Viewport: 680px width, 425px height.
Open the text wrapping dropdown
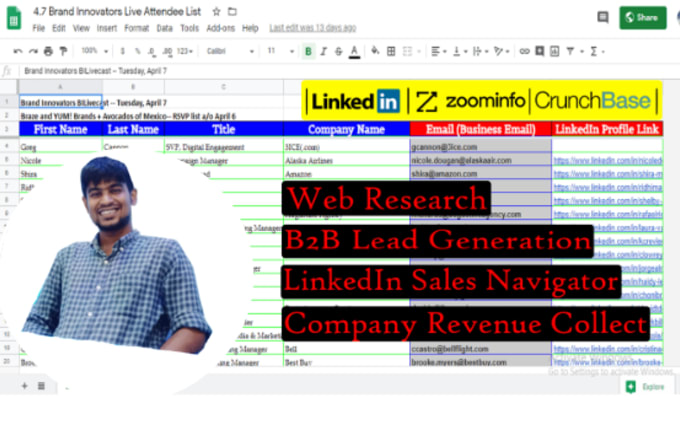[480, 51]
